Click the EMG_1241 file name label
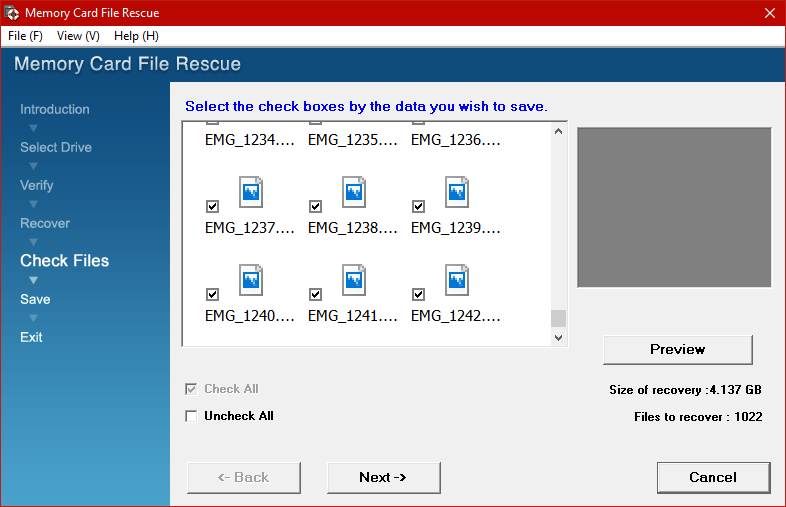Image resolution: width=786 pixels, height=507 pixels. [352, 316]
